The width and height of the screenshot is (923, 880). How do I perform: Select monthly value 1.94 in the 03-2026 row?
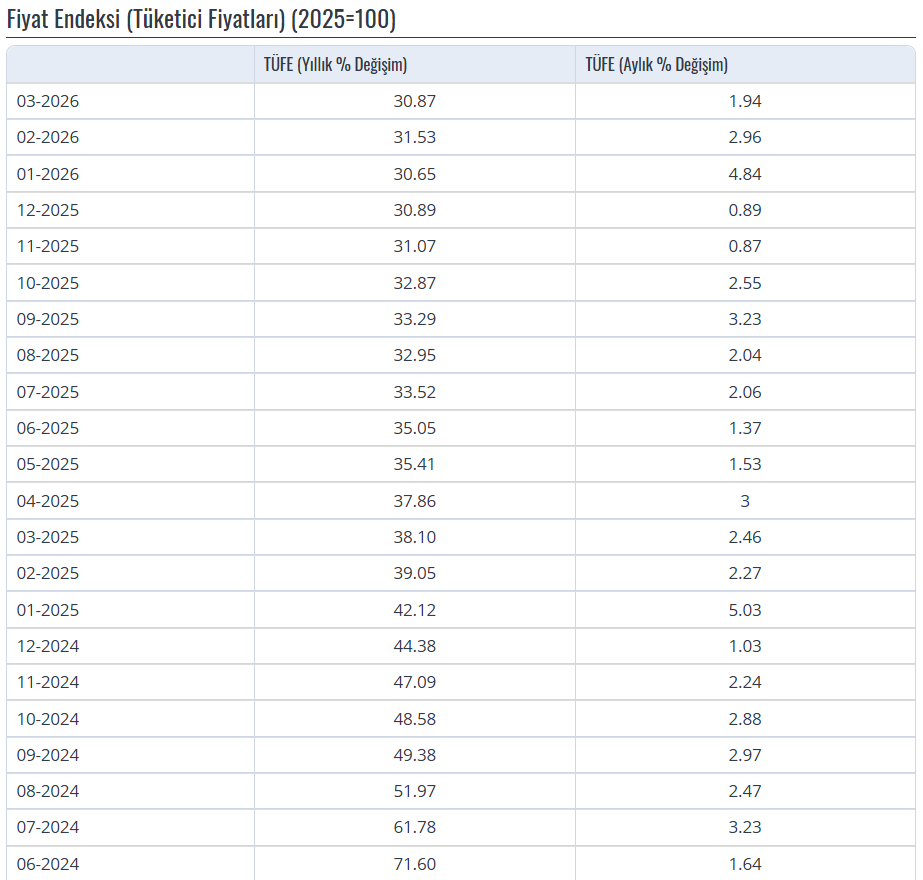tap(745, 101)
